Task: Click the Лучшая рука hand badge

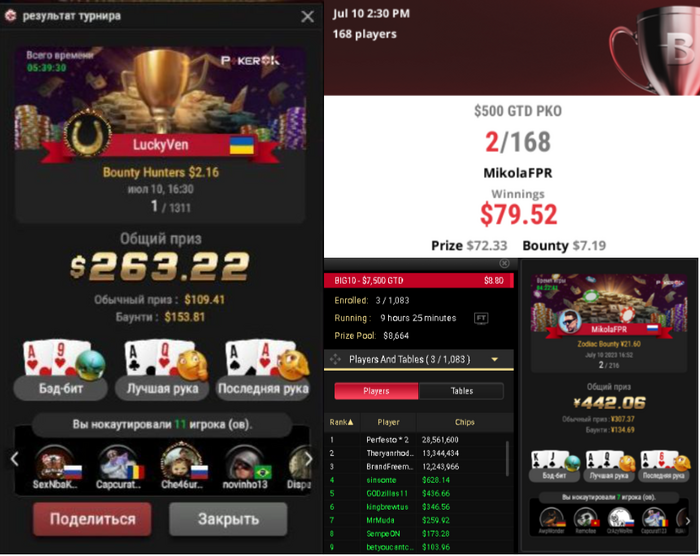Action: (162, 388)
